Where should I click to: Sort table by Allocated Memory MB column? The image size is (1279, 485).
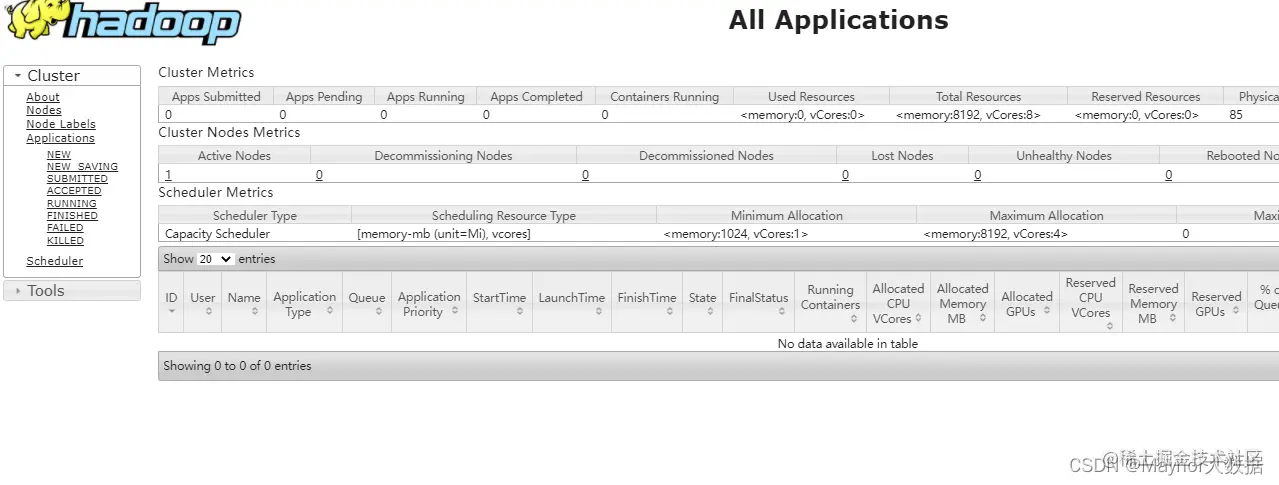[x=962, y=302]
